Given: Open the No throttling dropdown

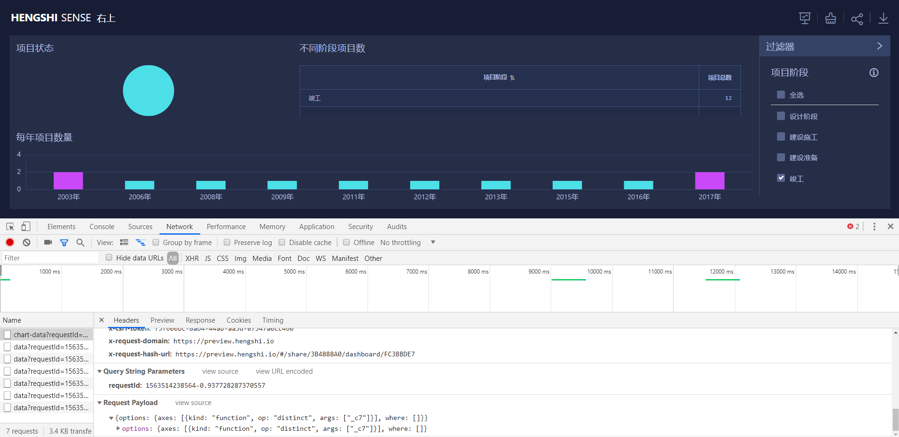Looking at the screenshot, I should [x=408, y=243].
